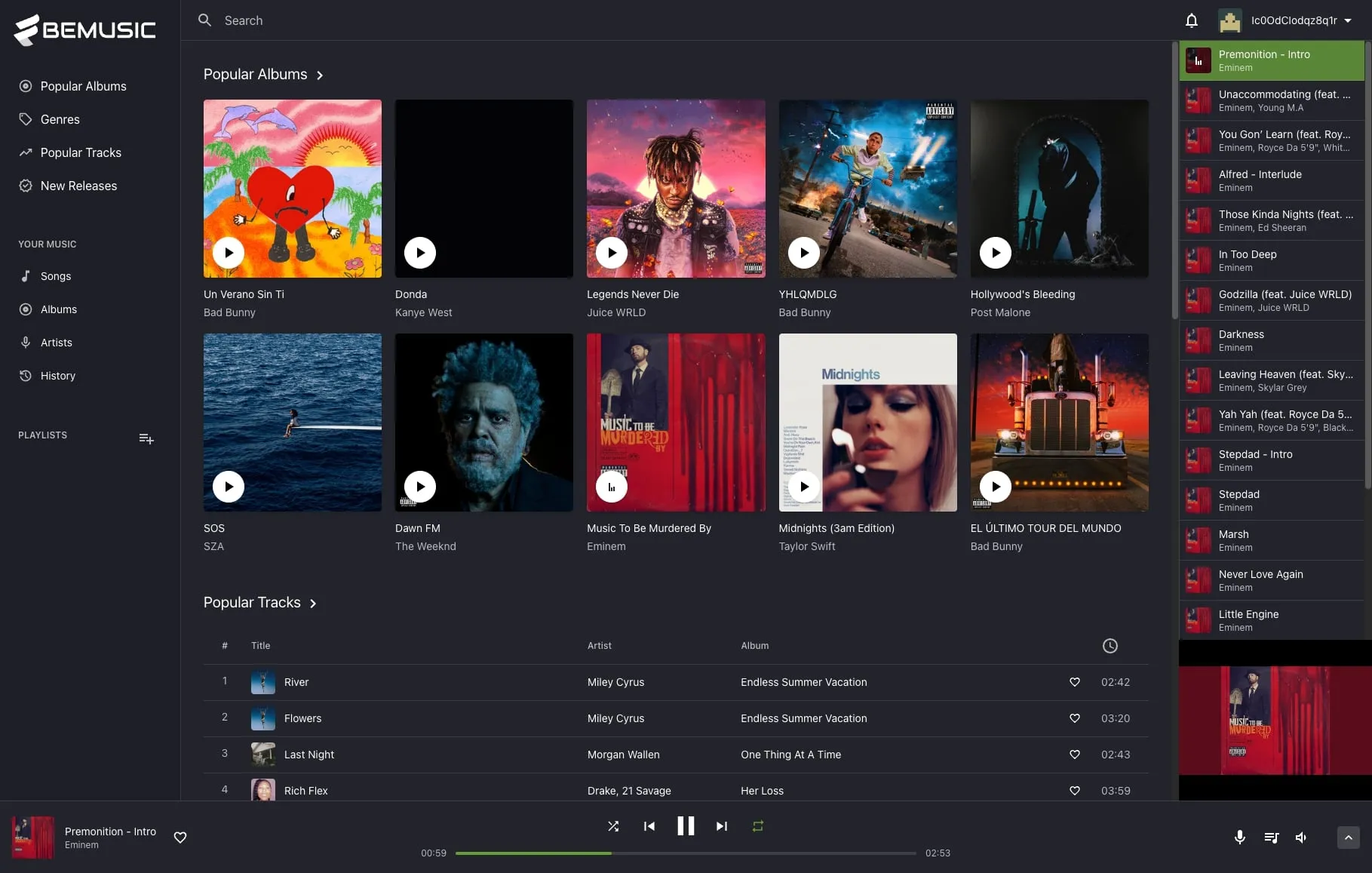Open the Albums section under Your Music
This screenshot has width=1372, height=873.
tap(58, 309)
